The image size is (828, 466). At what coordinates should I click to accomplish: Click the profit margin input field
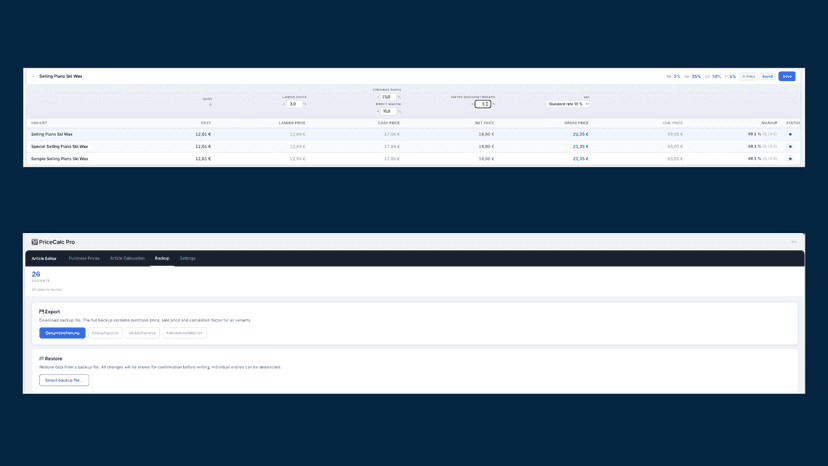(x=388, y=111)
